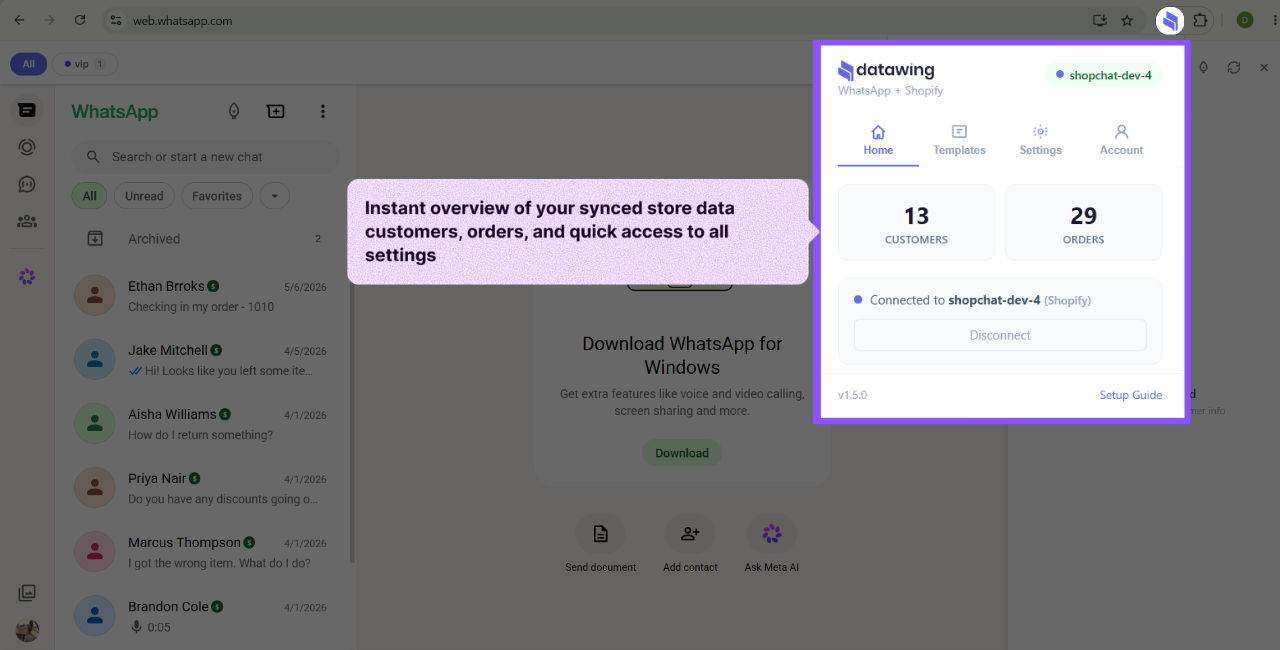Image resolution: width=1280 pixels, height=650 pixels.
Task: View site information icon in the address bar
Action: tap(115, 20)
